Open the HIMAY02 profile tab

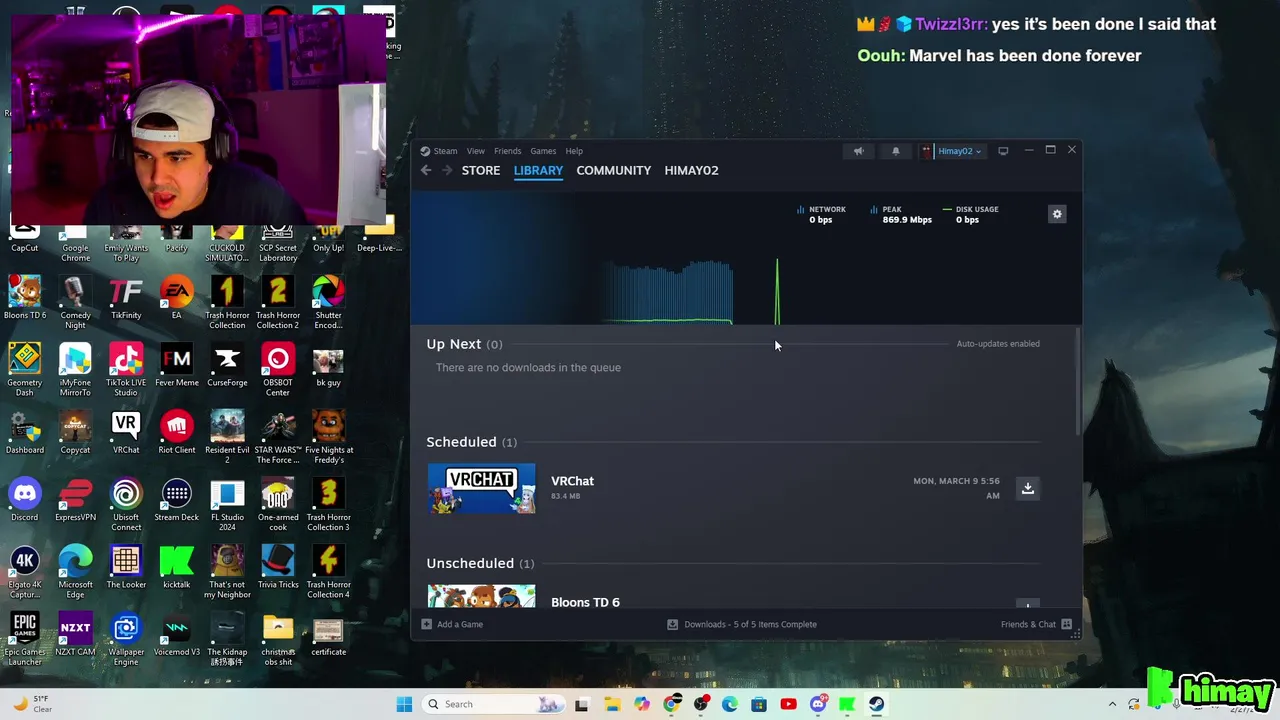pyautogui.click(x=692, y=170)
